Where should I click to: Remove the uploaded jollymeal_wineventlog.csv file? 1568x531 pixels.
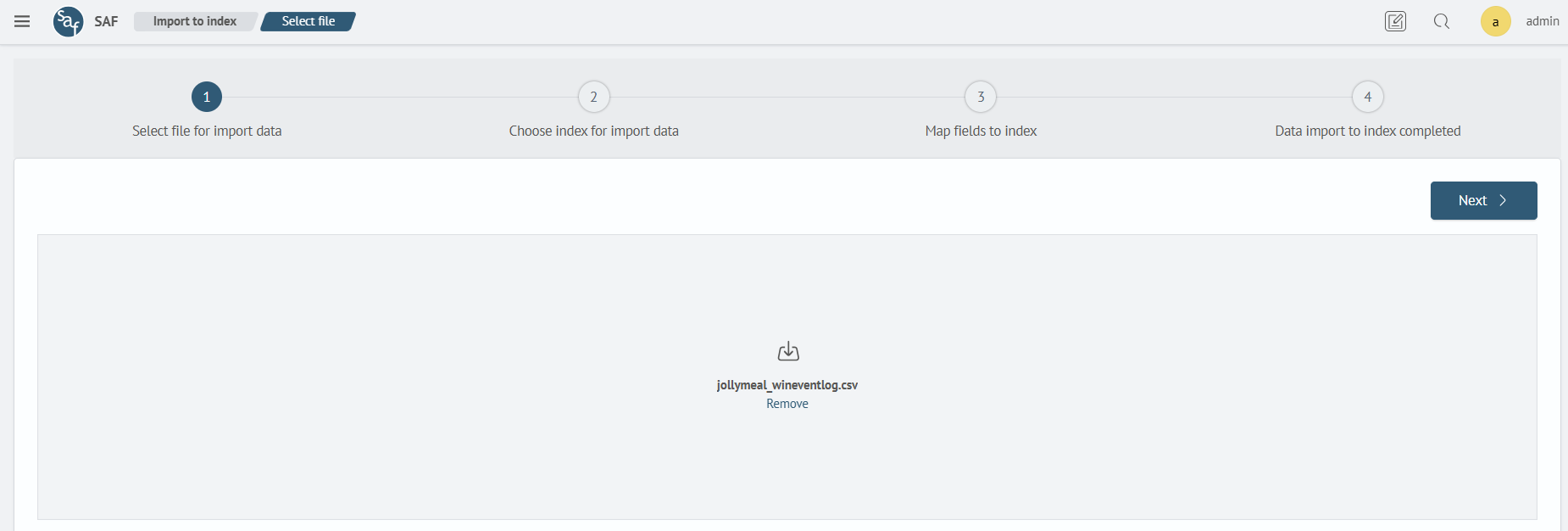pyautogui.click(x=787, y=404)
